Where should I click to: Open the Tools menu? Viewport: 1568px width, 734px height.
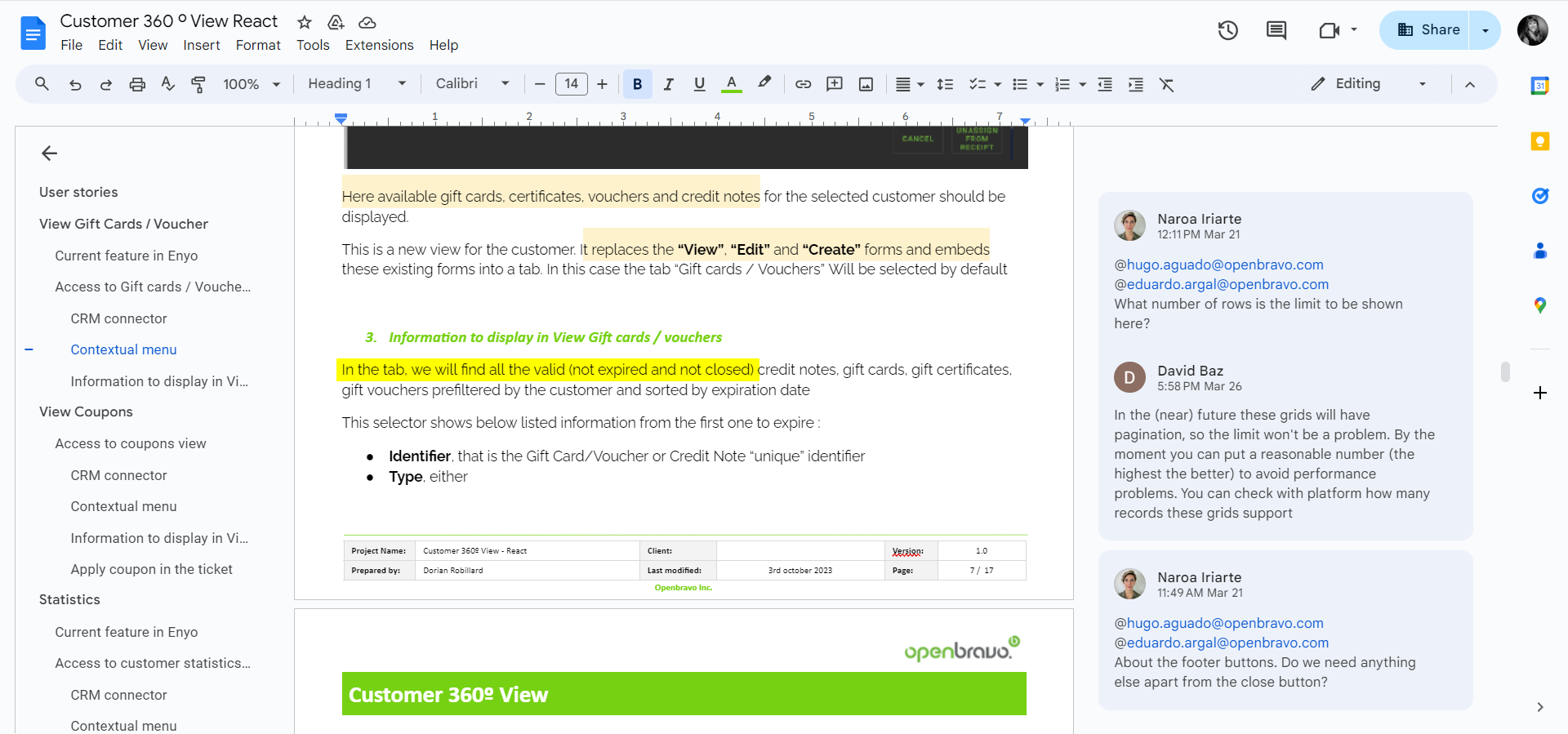click(x=313, y=45)
